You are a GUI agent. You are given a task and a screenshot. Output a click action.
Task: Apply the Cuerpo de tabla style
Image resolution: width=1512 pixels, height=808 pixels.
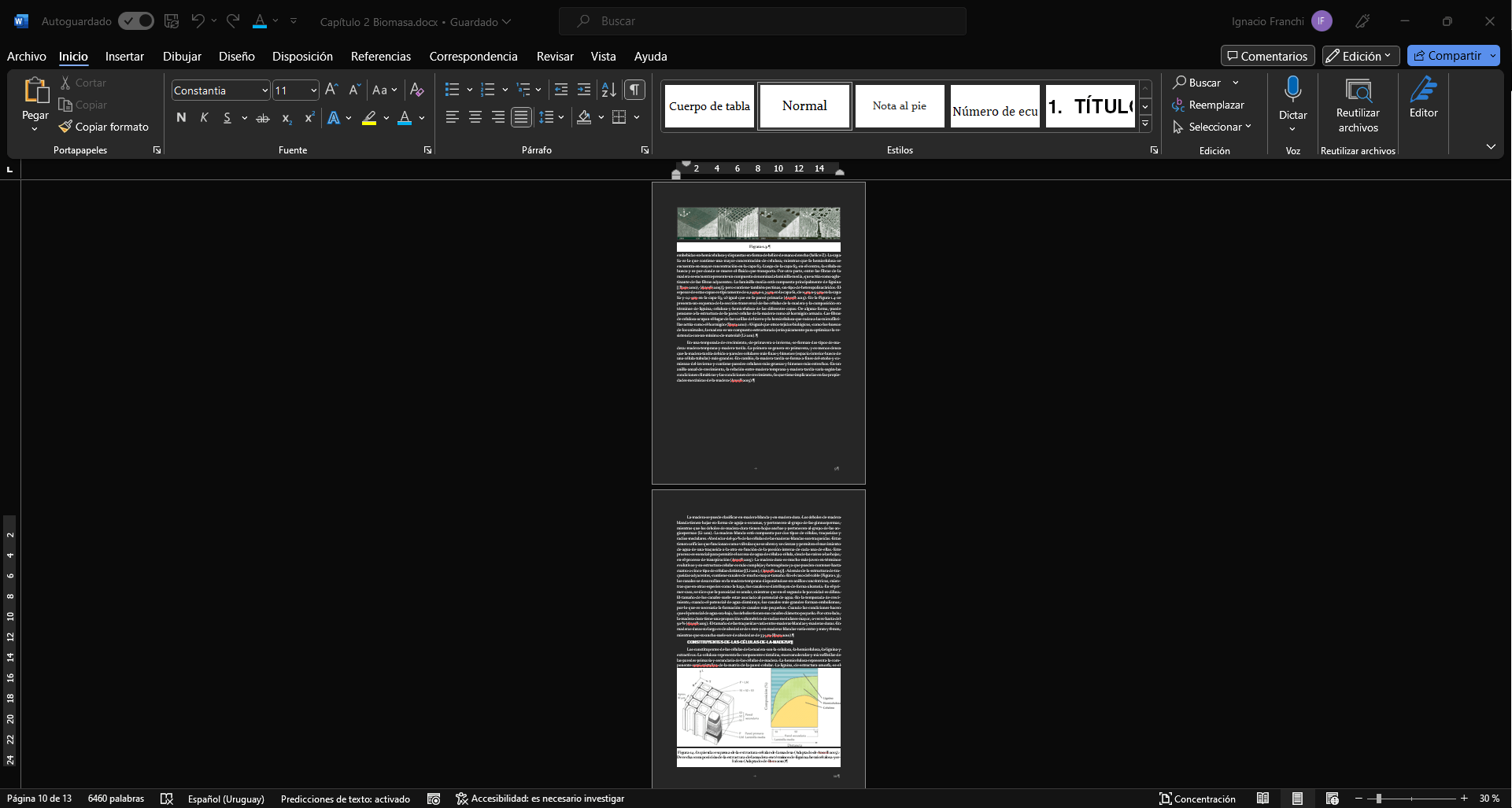pyautogui.click(x=709, y=106)
